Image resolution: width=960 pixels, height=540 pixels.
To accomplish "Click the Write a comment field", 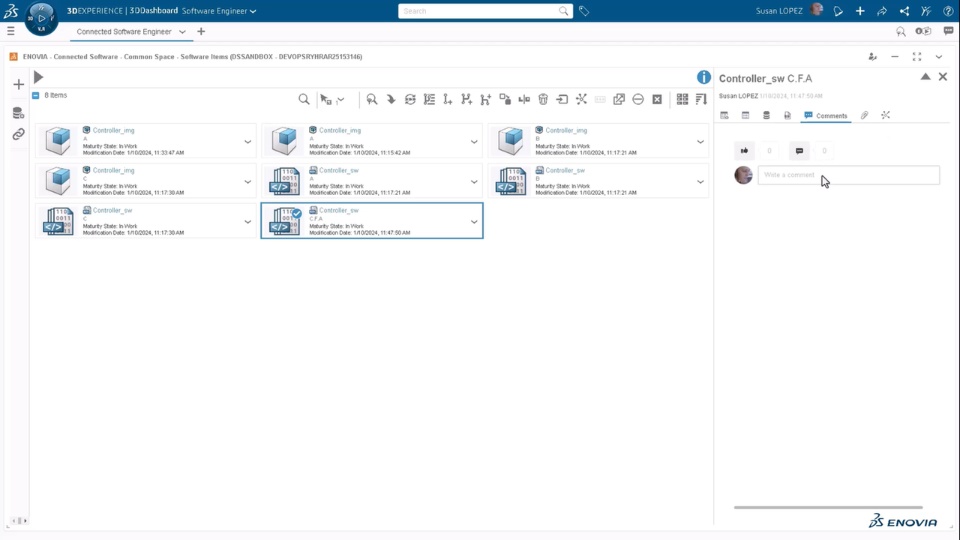I will [849, 175].
